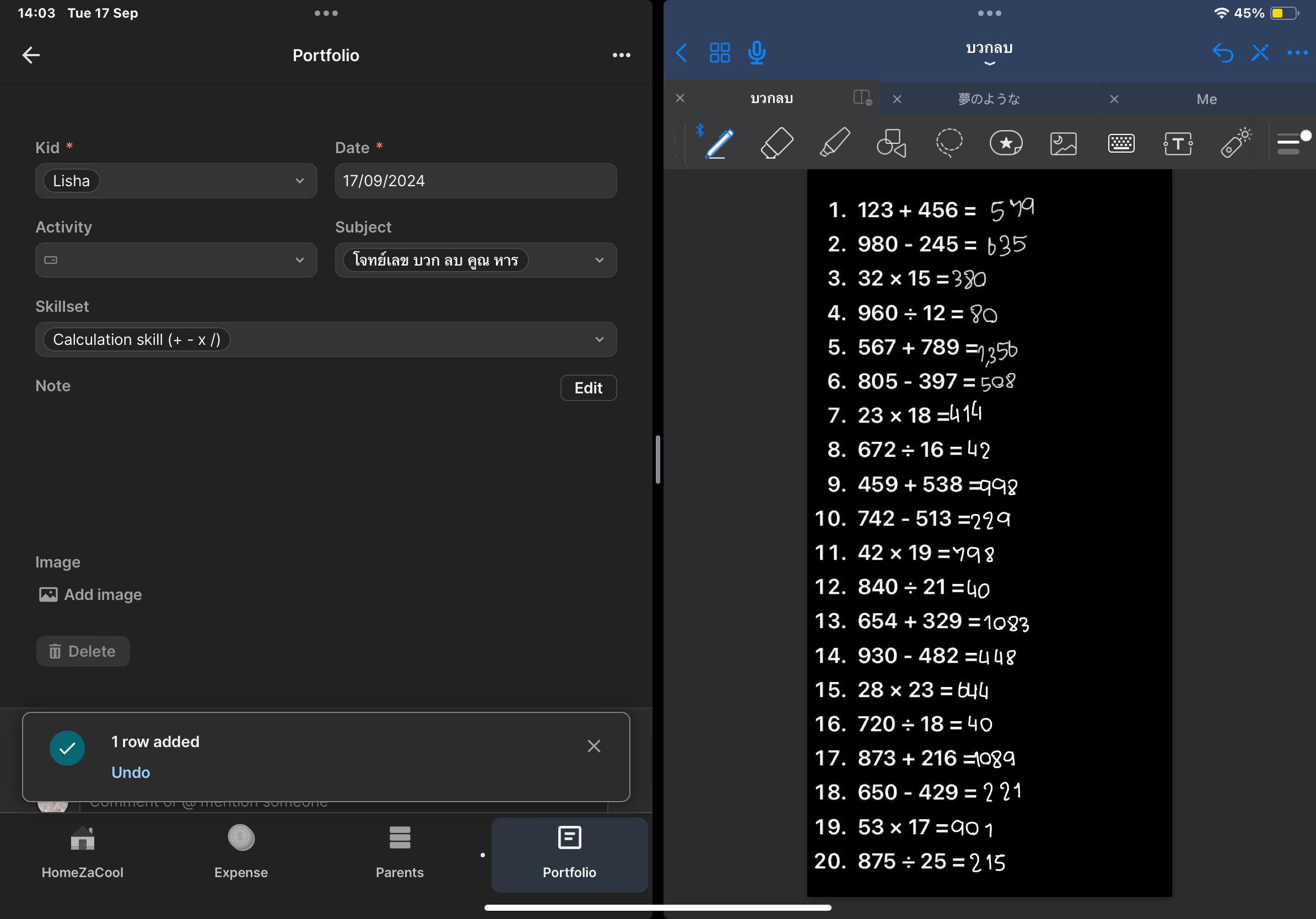This screenshot has width=1316, height=919.
Task: Expand the Activity dropdown
Action: pos(176,260)
